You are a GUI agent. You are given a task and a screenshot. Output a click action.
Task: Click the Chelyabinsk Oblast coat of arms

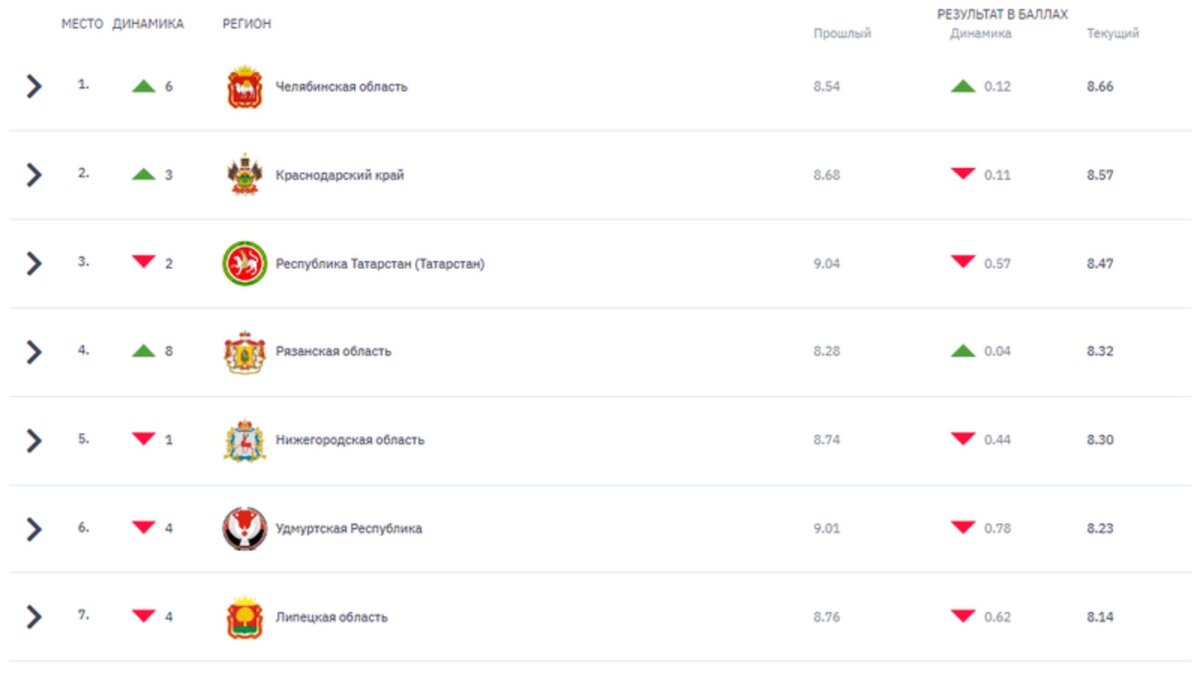point(244,87)
